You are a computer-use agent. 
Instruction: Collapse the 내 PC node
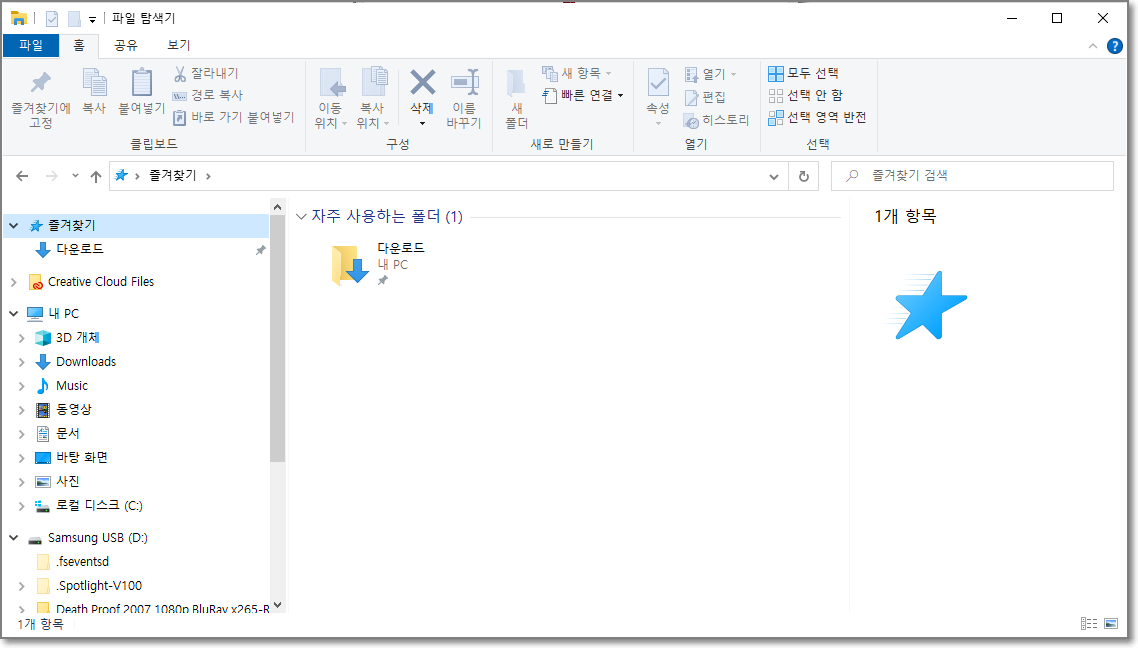click(14, 313)
